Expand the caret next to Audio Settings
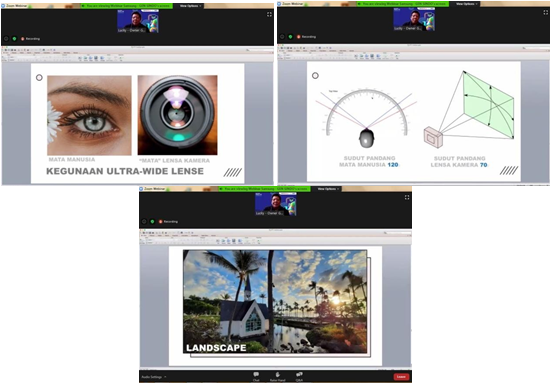Viewport: 550px width, 384px height. pyautogui.click(x=165, y=377)
